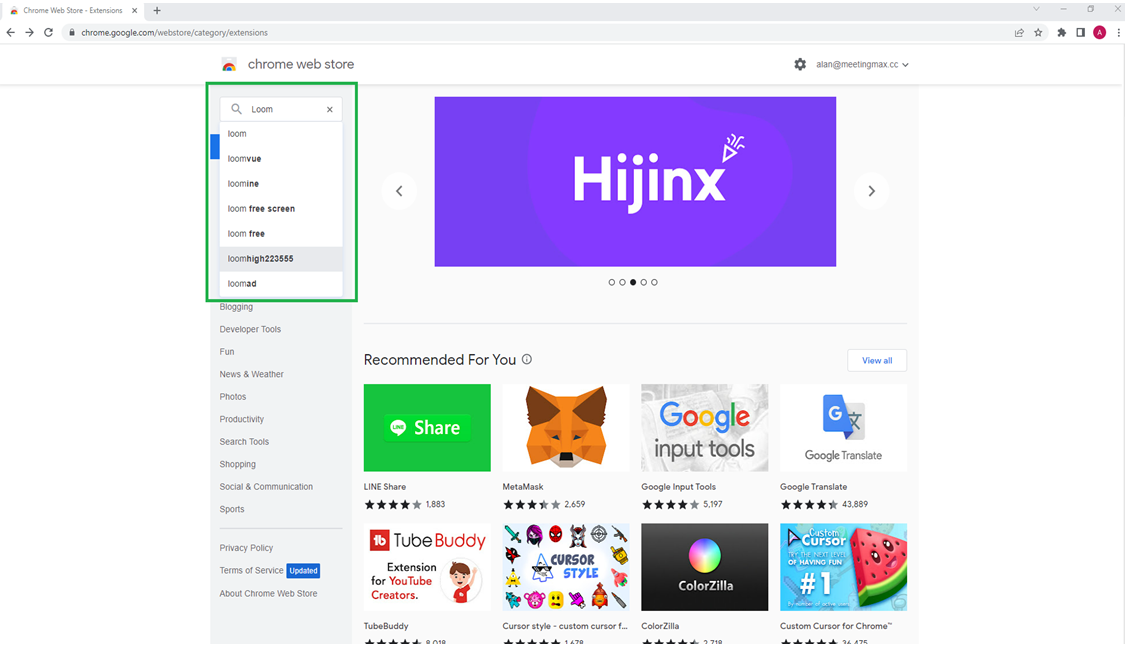Open the Cursor style extension thumbnail

coord(566,567)
